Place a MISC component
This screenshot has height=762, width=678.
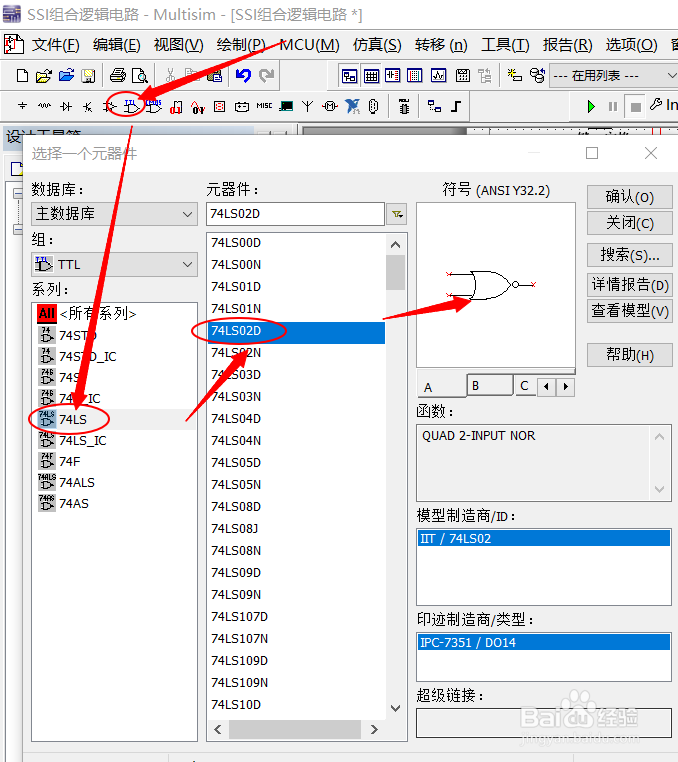264,106
